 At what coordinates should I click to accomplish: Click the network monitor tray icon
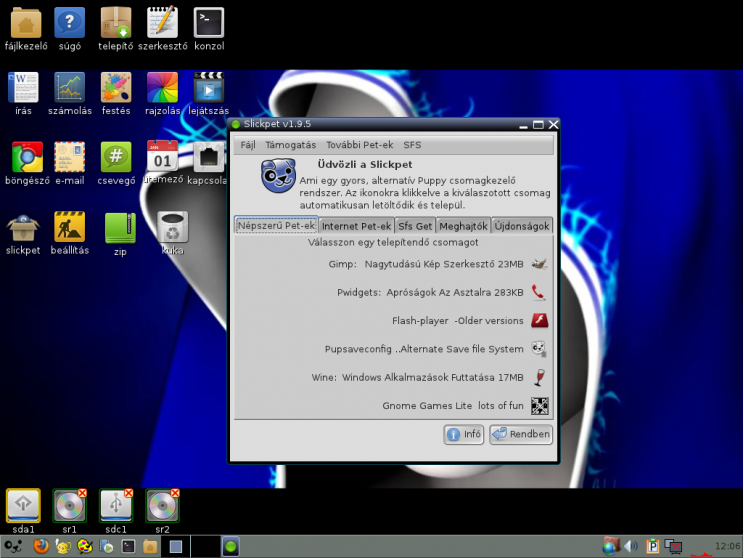pos(673,547)
